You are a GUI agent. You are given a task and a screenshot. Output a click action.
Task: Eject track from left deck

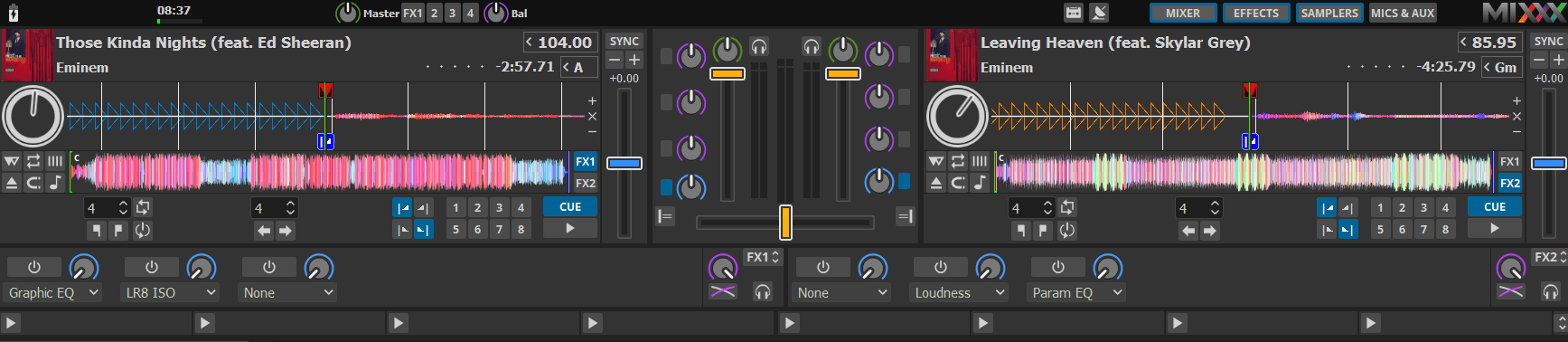(x=12, y=183)
